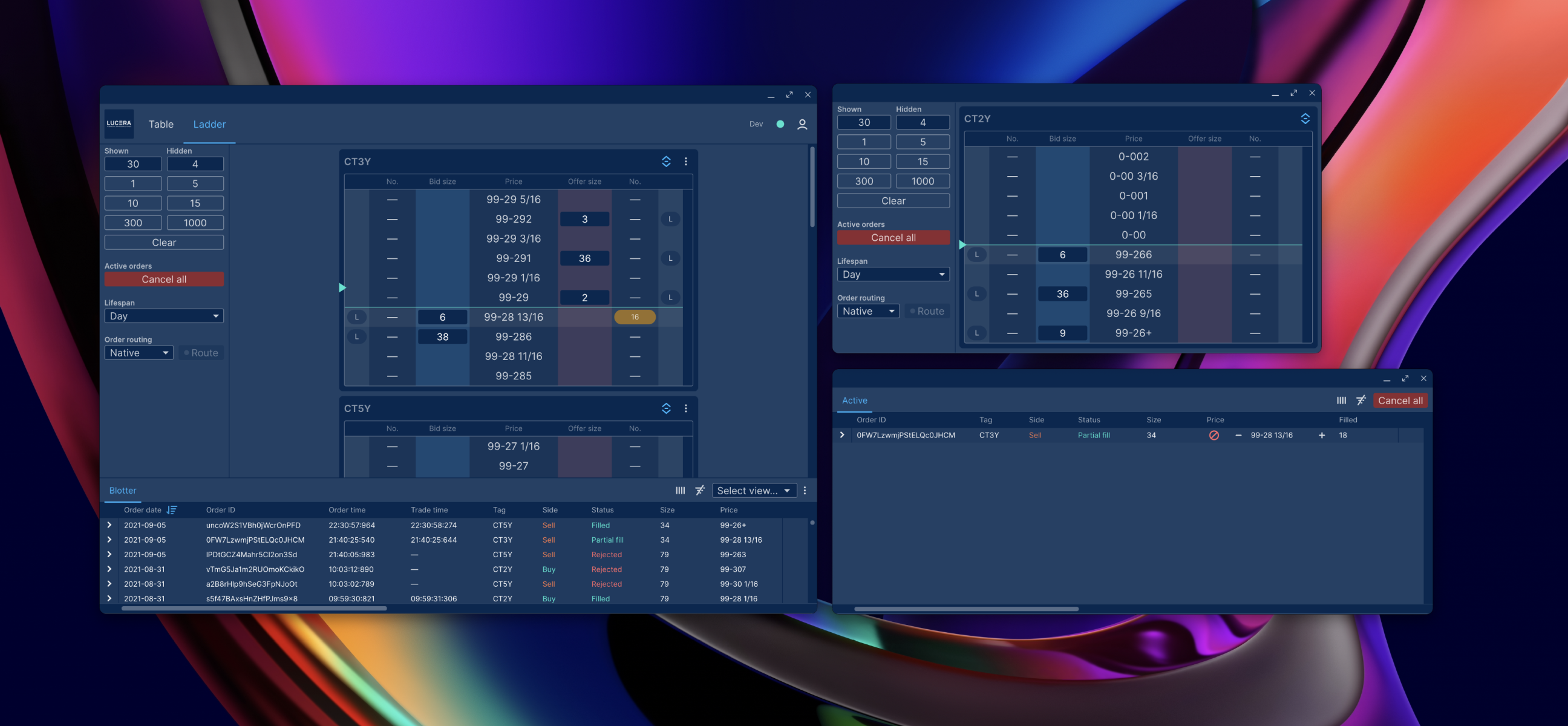Screen dimensions: 1568x726
Task: Select the Active tab
Action: click(x=854, y=401)
